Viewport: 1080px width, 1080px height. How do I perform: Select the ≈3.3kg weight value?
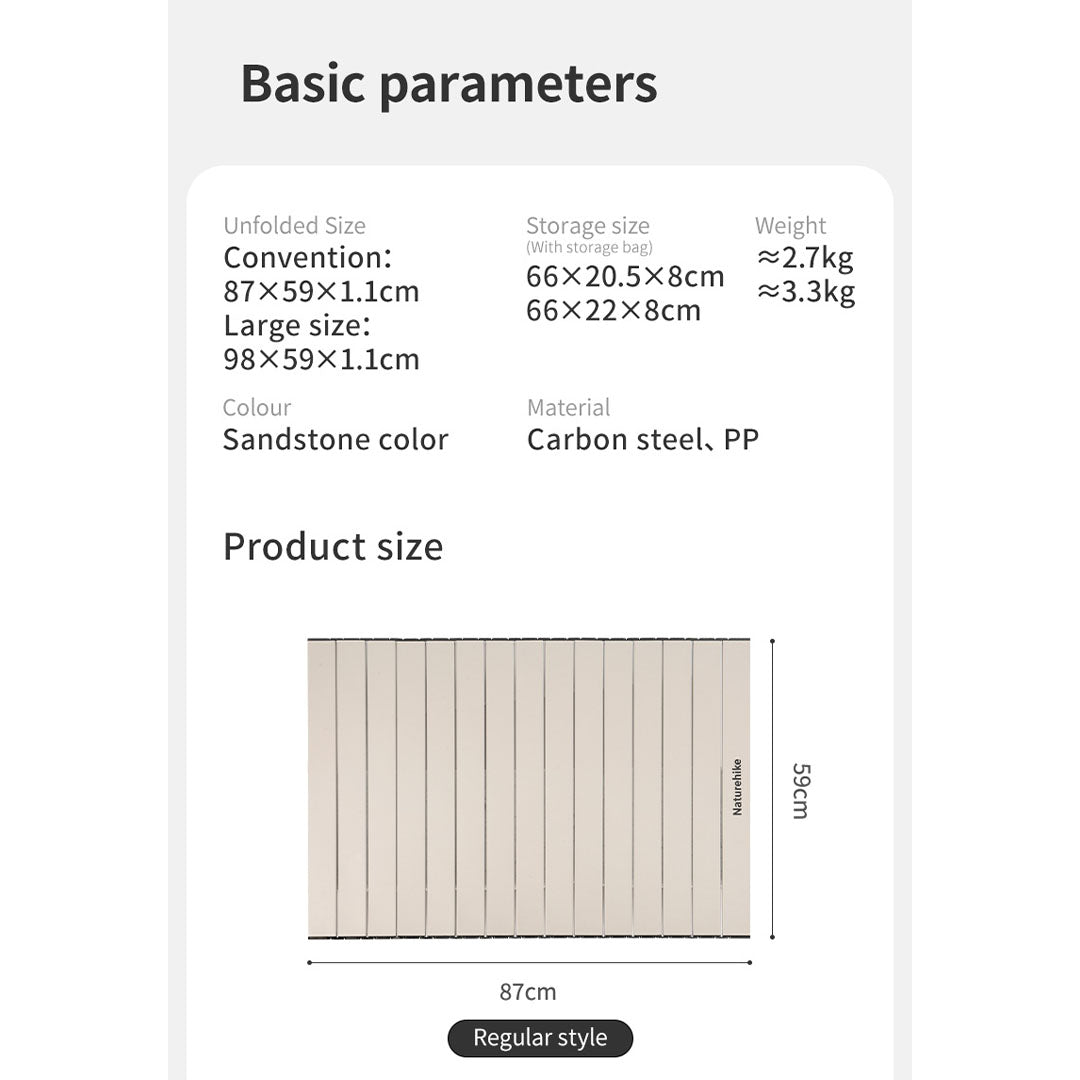point(805,293)
